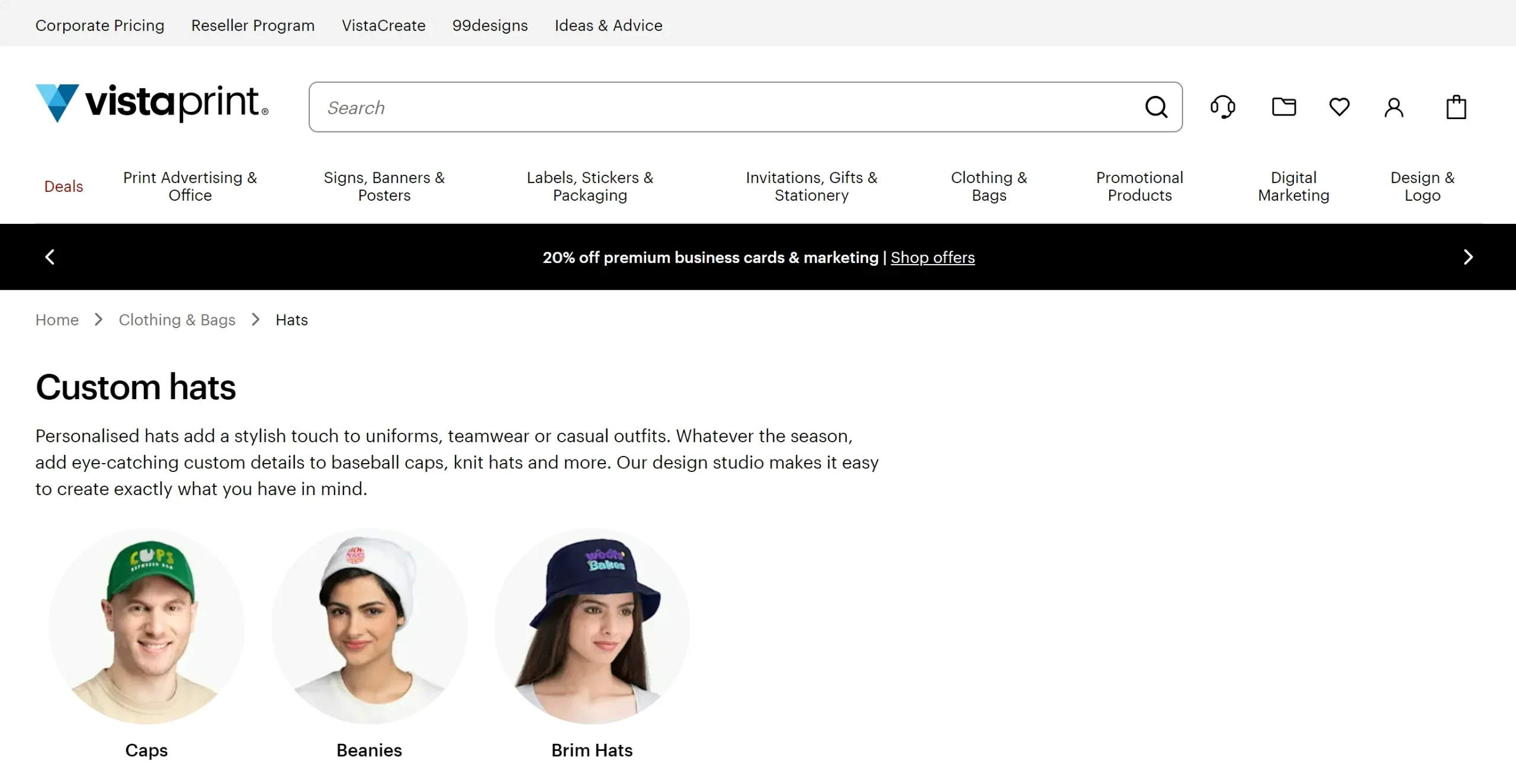Click inside the Search input field
The height and width of the screenshot is (784, 1516).
(651, 107)
